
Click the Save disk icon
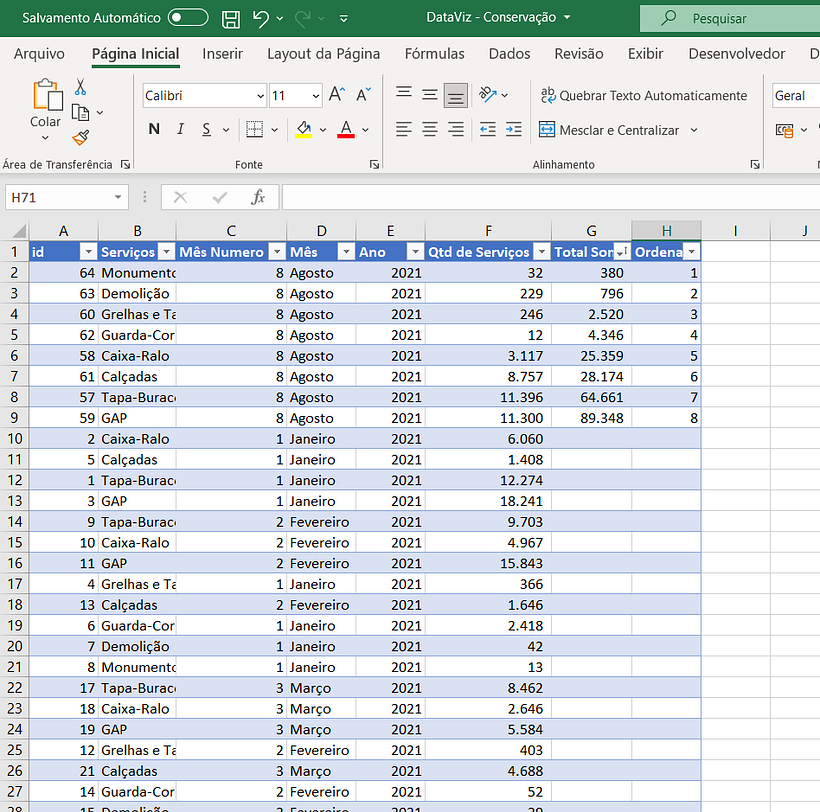(x=231, y=19)
